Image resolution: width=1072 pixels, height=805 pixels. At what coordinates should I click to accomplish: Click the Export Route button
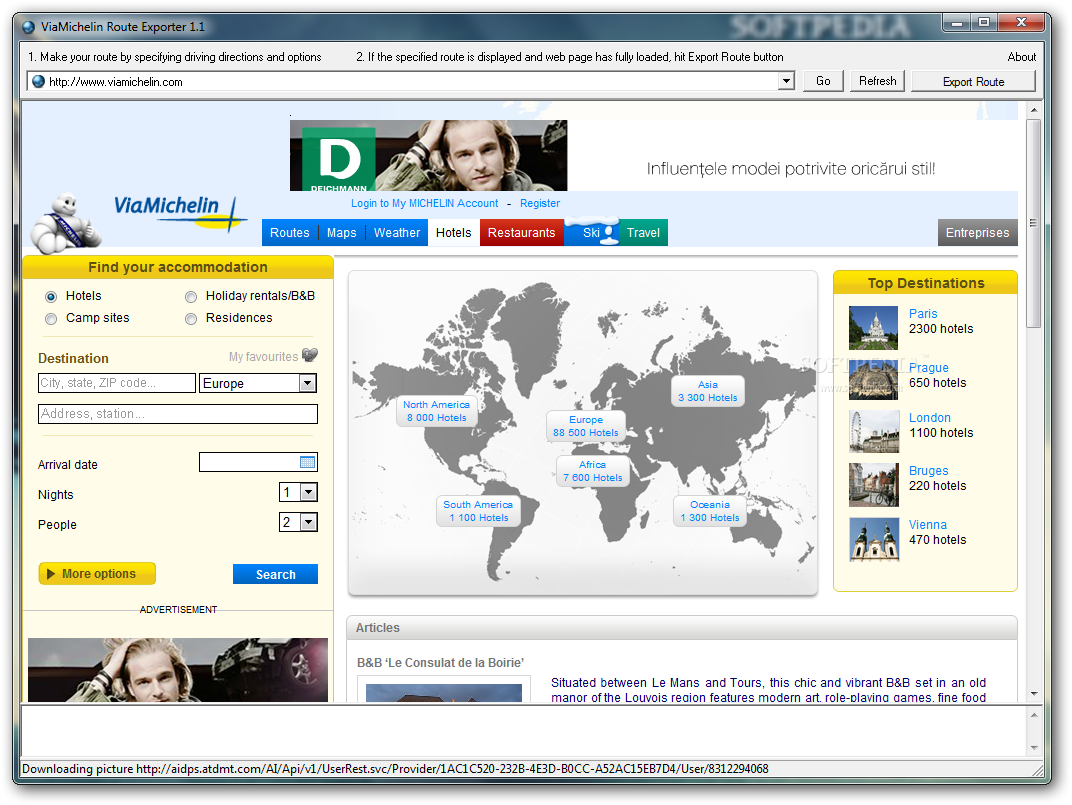[974, 81]
